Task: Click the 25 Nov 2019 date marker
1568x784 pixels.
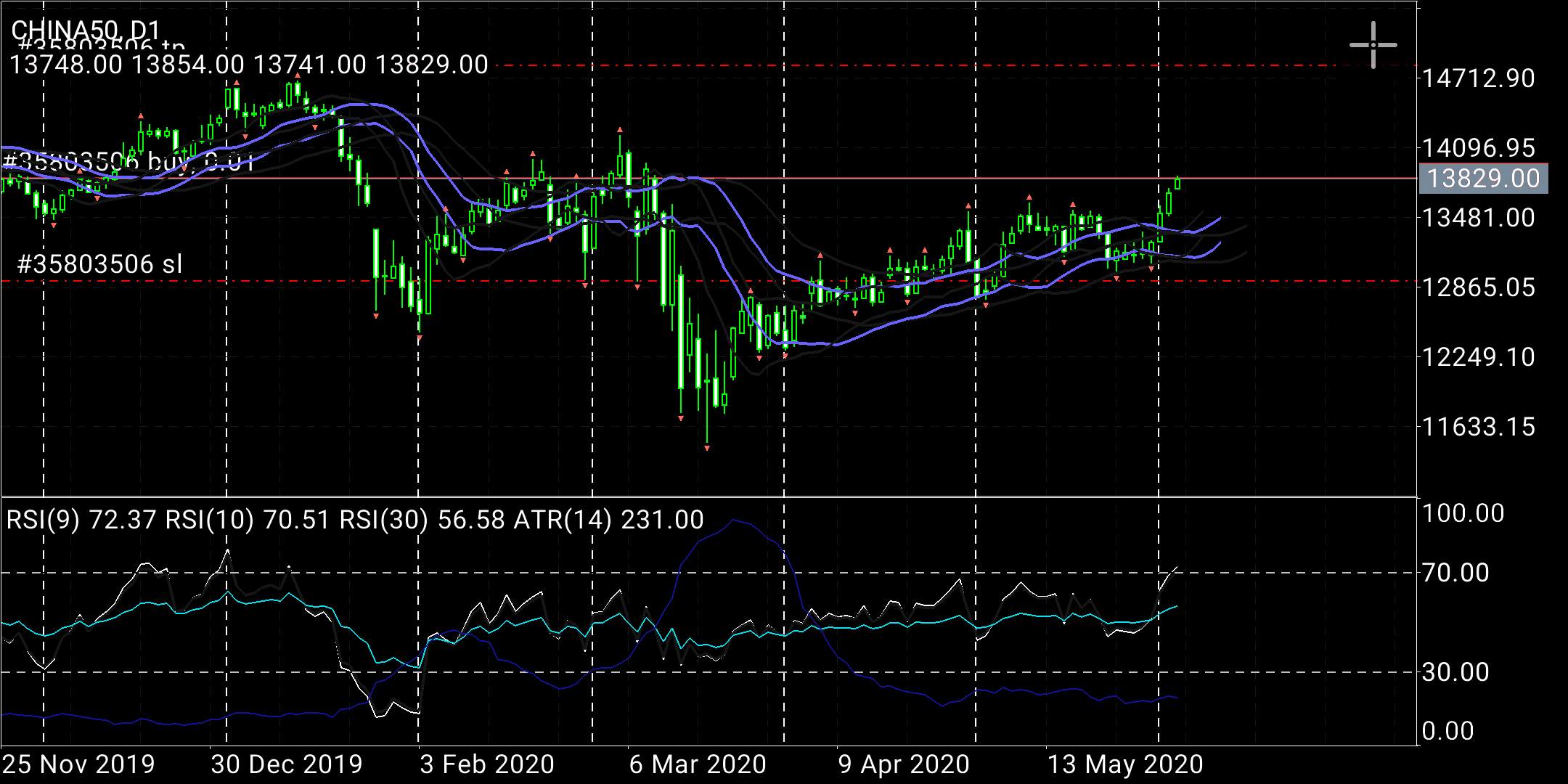Action: pos(78,764)
